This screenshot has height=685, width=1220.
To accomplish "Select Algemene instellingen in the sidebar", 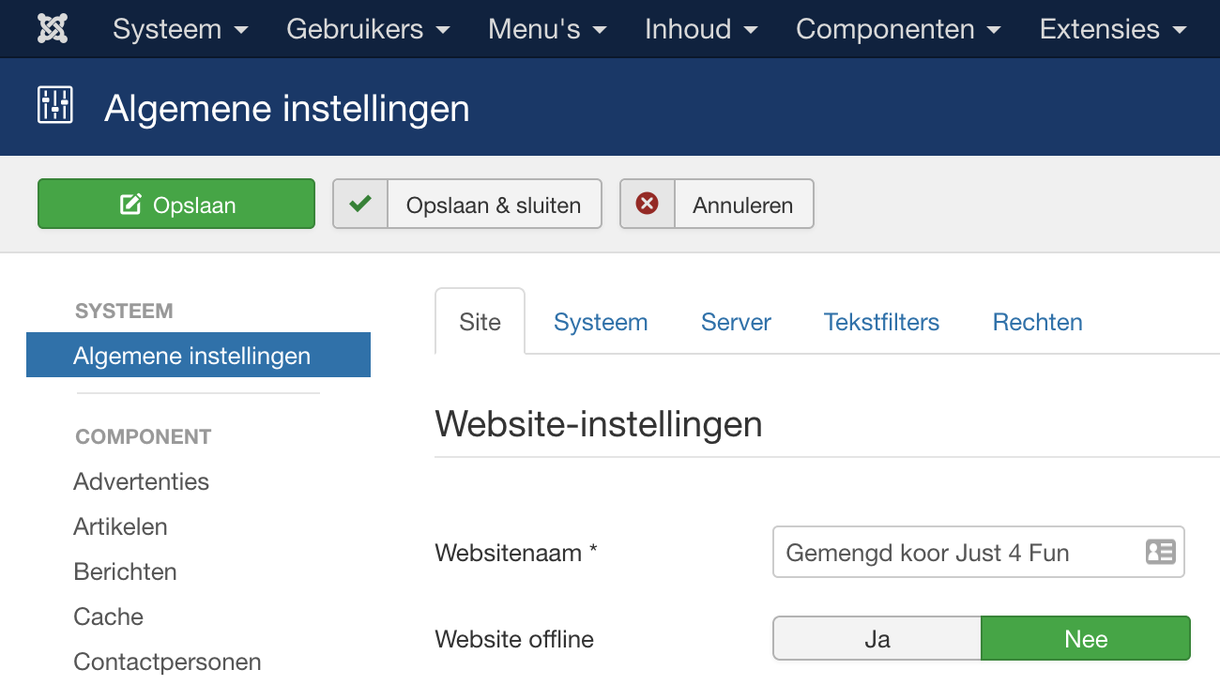I will pyautogui.click(x=198, y=355).
